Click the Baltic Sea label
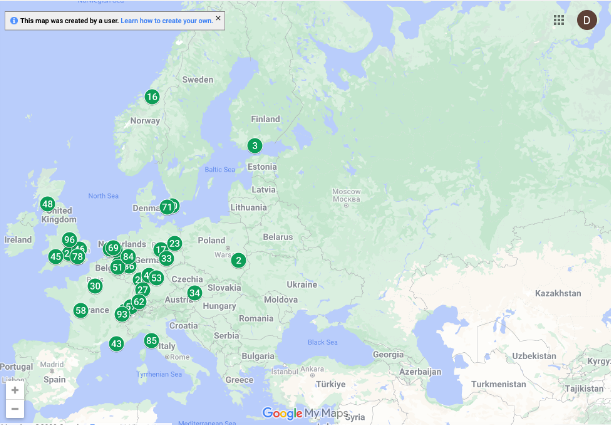The image size is (612, 426). tap(220, 169)
